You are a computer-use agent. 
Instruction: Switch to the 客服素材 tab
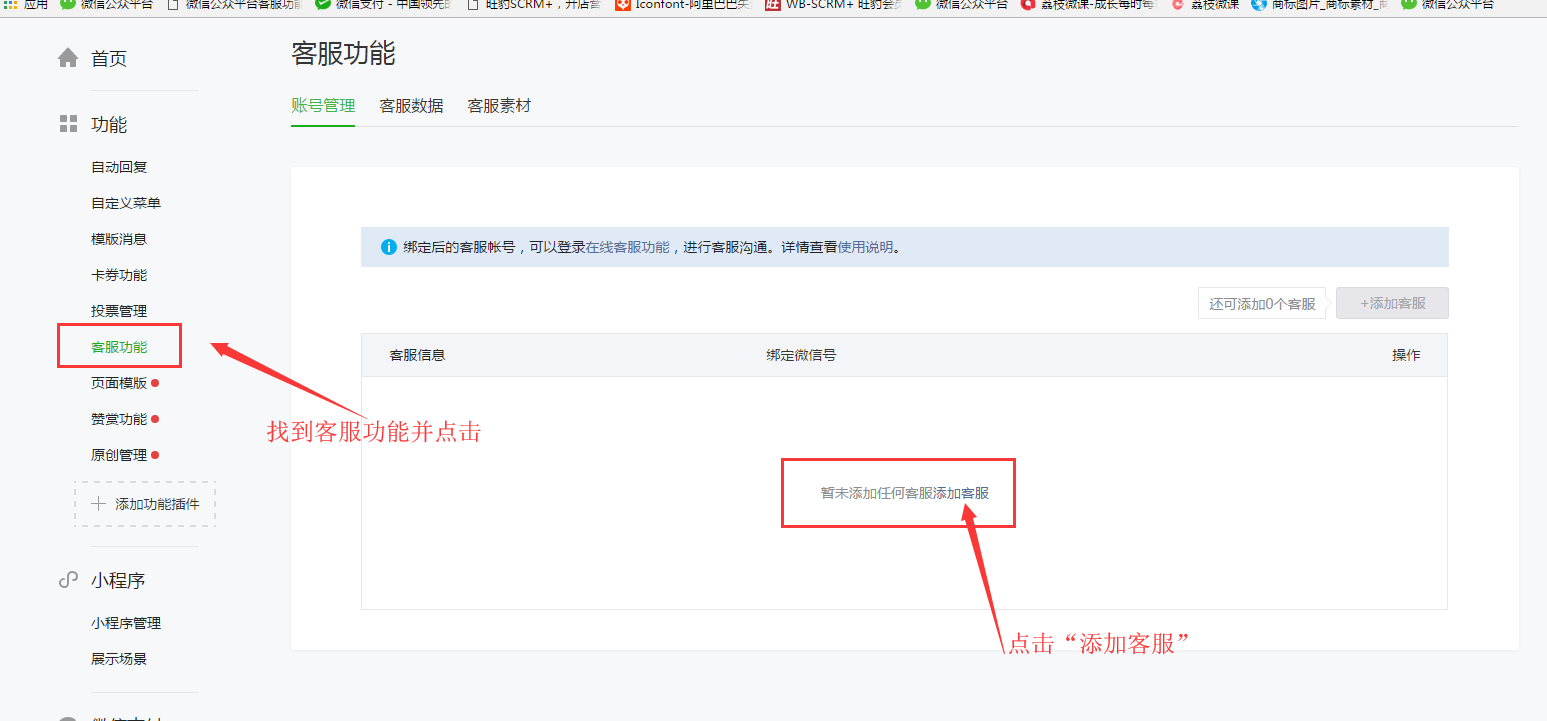pyautogui.click(x=499, y=105)
